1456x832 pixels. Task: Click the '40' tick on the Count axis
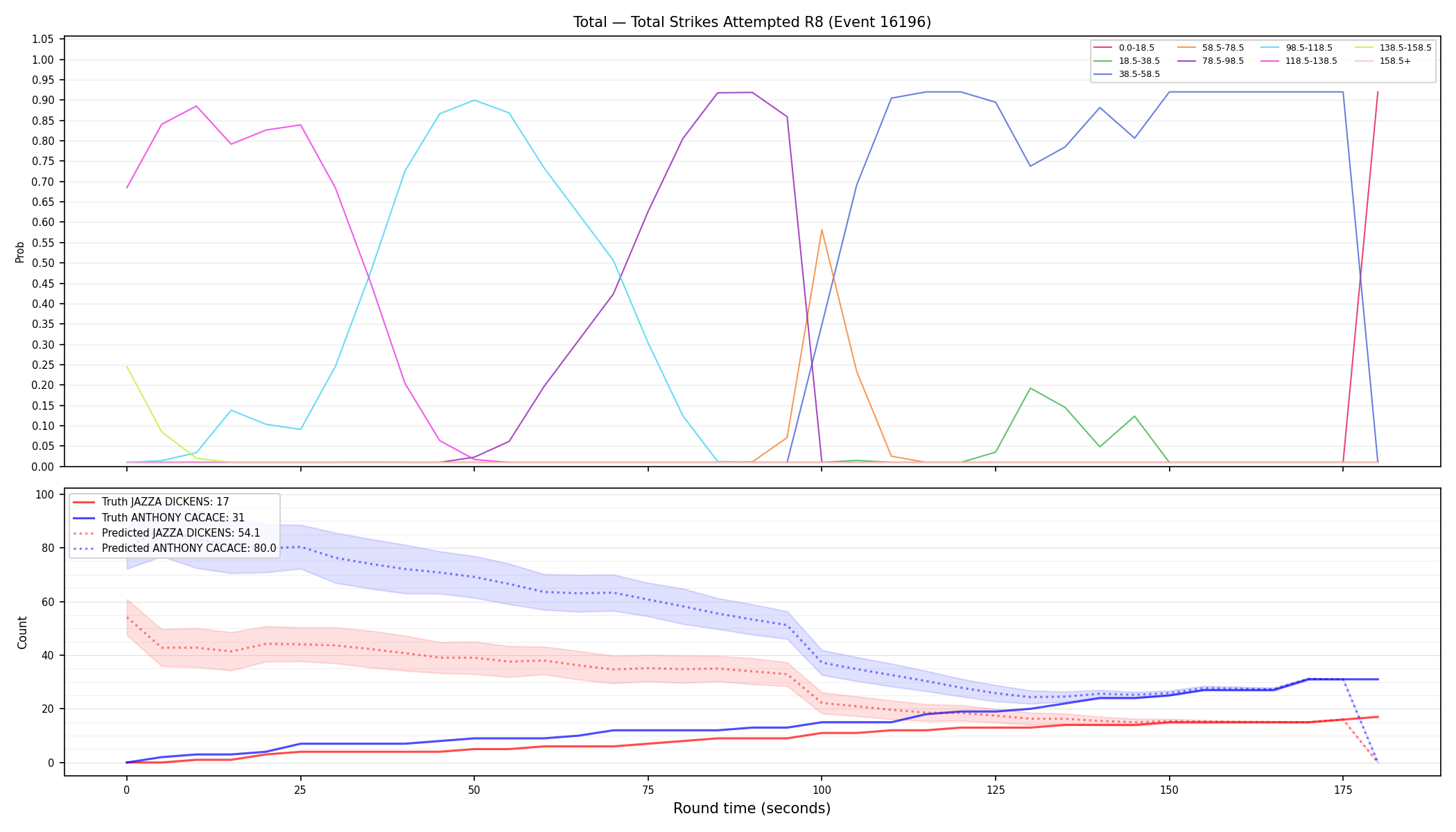pos(49,655)
